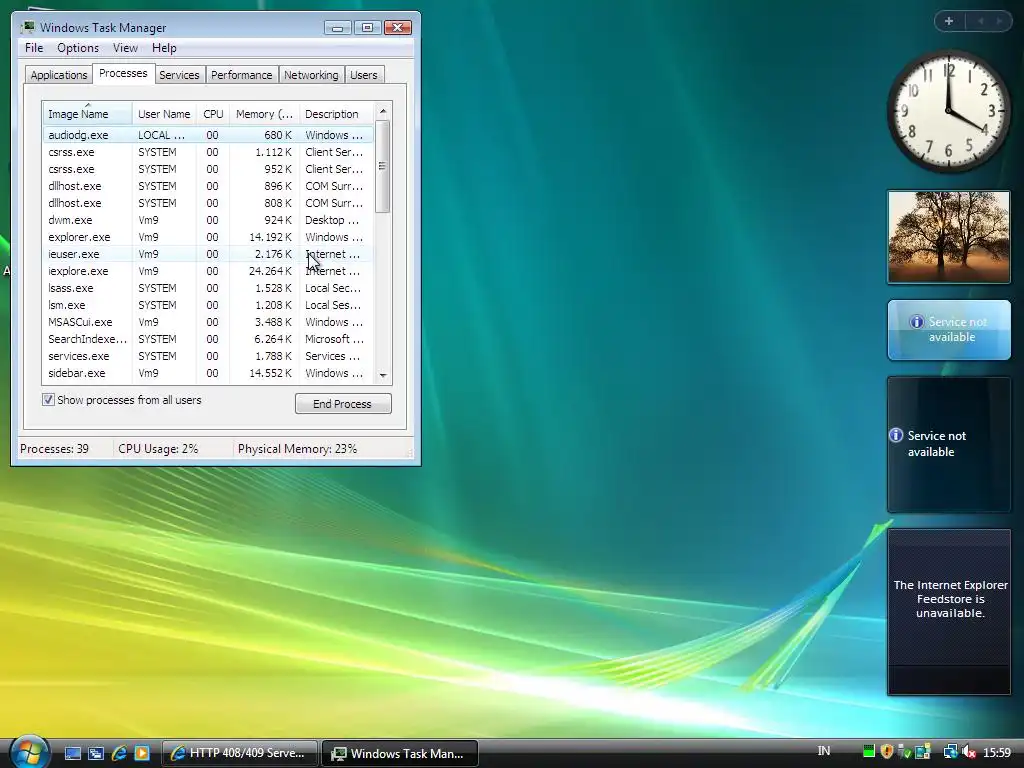Click the Add Gadgets plus button in sidebar
The image size is (1024, 768).
tap(949, 21)
